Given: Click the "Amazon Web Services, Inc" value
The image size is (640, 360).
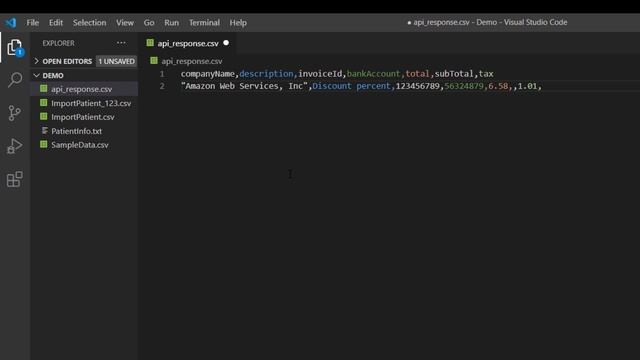Looking at the screenshot, I should pyautogui.click(x=244, y=86).
